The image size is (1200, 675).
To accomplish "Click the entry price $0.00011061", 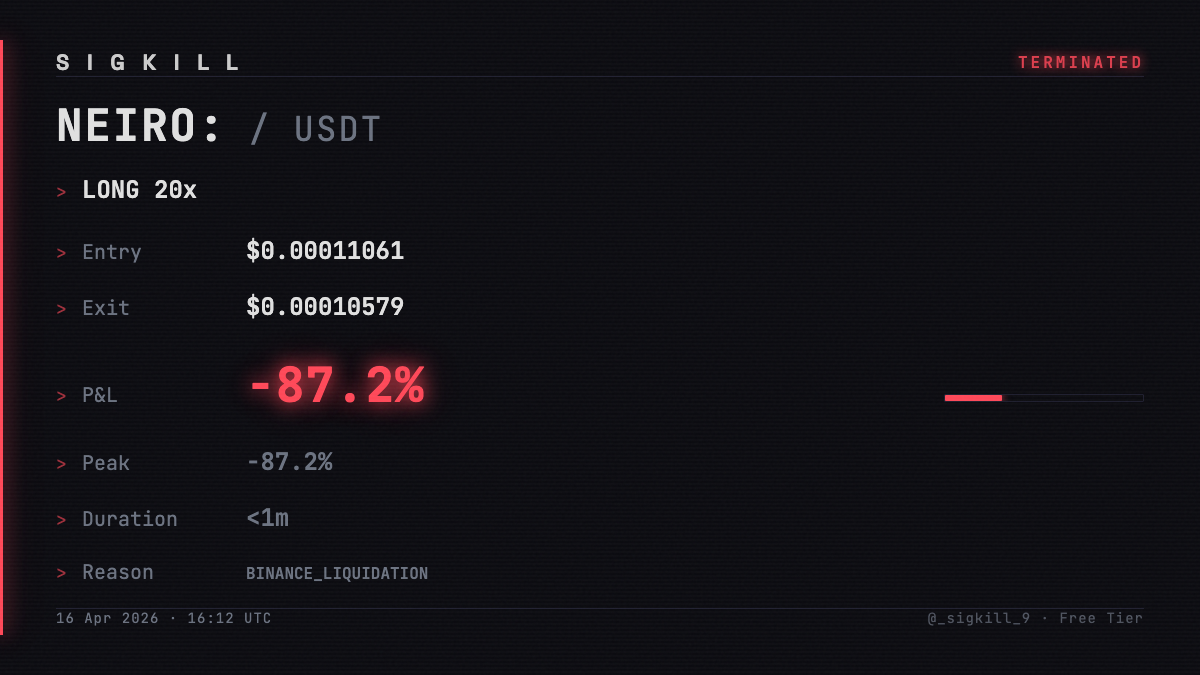I will (325, 251).
